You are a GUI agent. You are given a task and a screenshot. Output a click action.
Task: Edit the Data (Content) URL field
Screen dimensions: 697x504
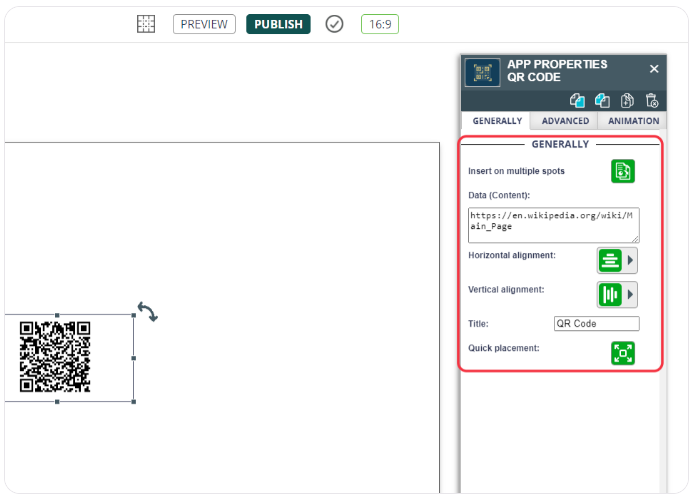(x=553, y=225)
